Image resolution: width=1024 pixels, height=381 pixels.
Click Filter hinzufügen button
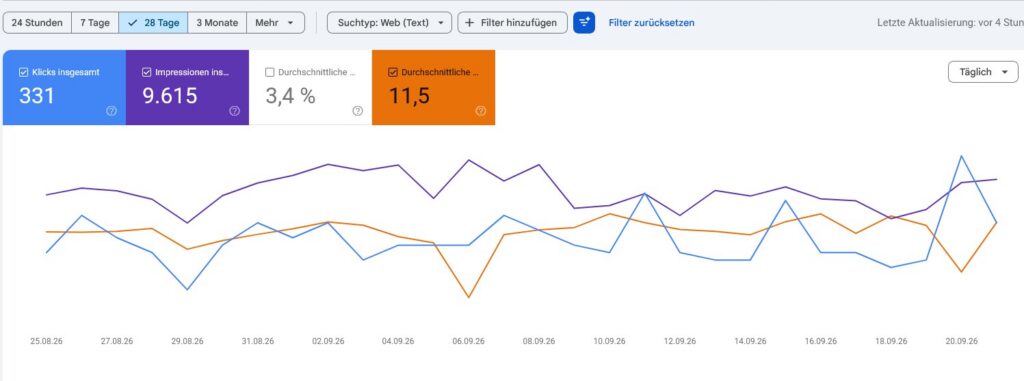click(x=513, y=22)
